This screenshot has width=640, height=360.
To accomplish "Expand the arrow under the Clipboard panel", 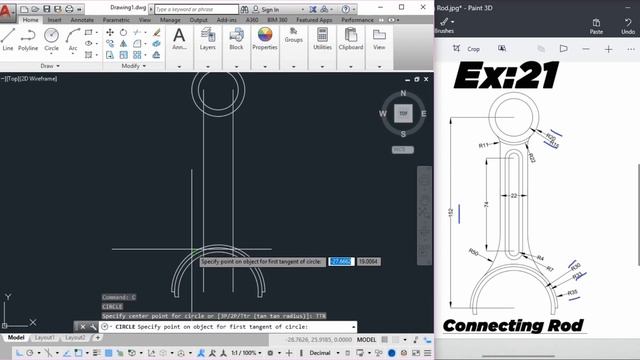I will pos(351,67).
